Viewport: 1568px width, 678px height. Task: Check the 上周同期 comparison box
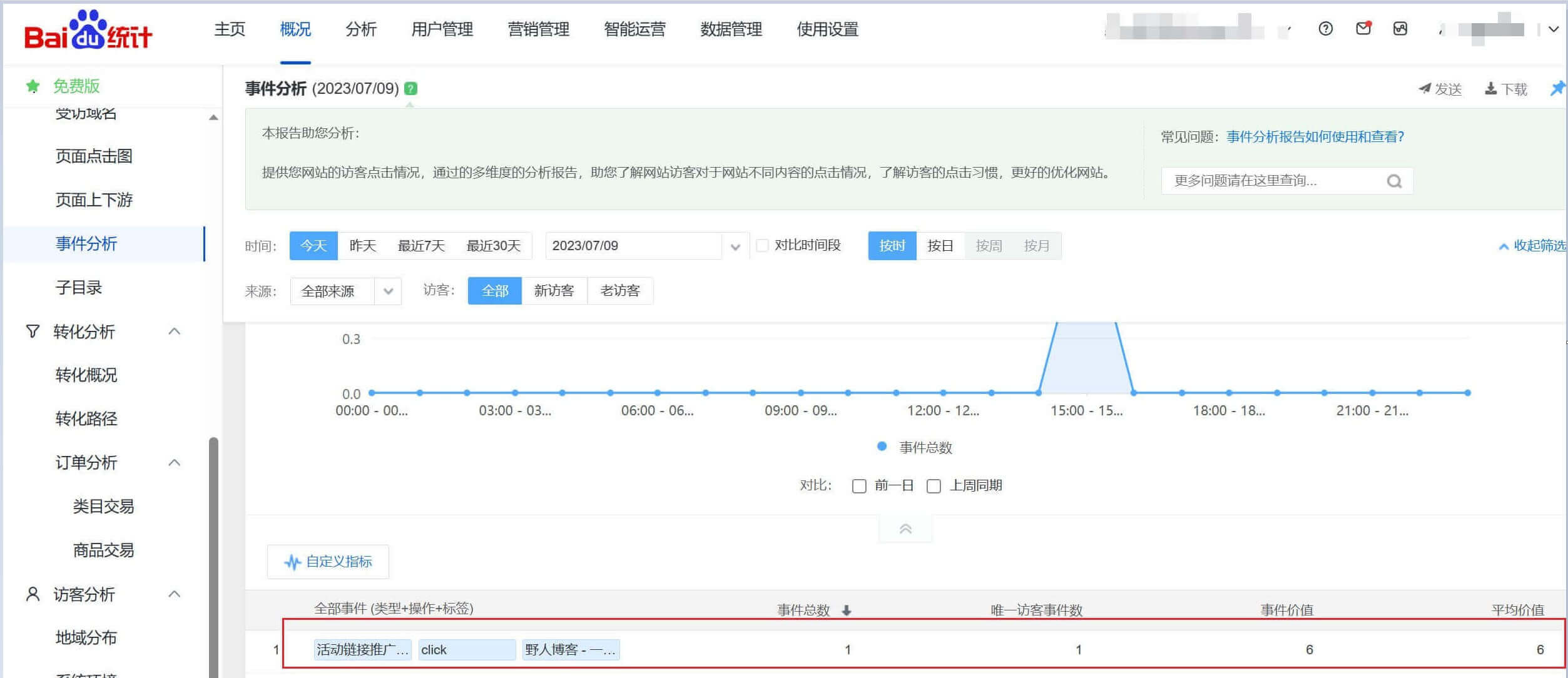934,486
